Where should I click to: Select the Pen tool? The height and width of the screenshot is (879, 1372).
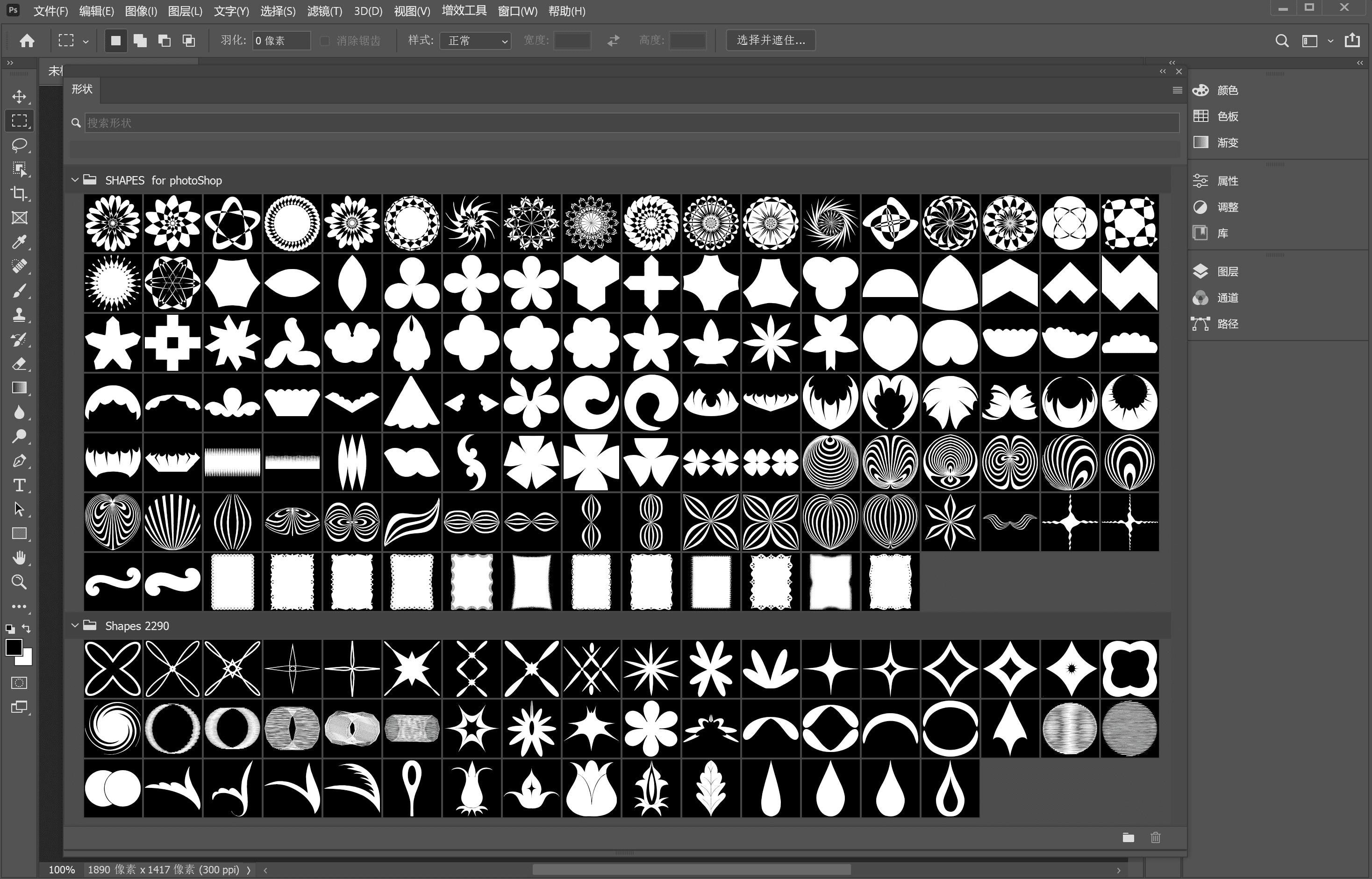point(20,461)
